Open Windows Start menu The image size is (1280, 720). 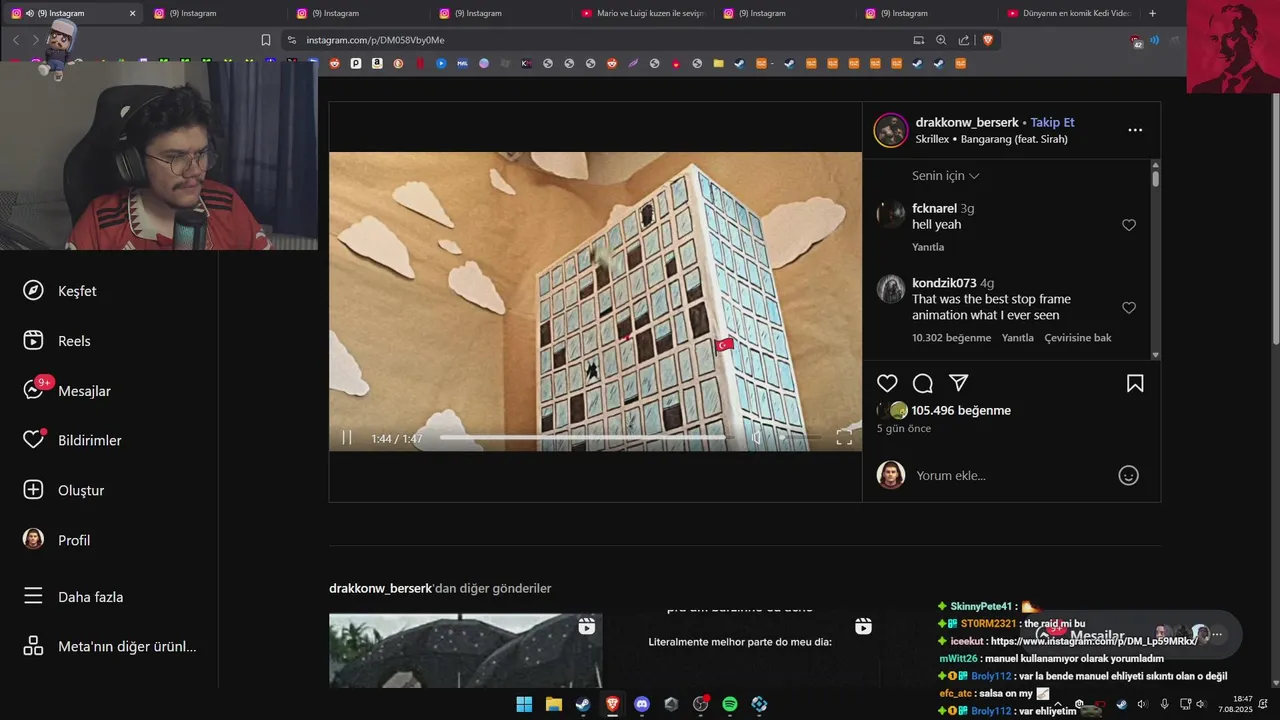click(524, 704)
